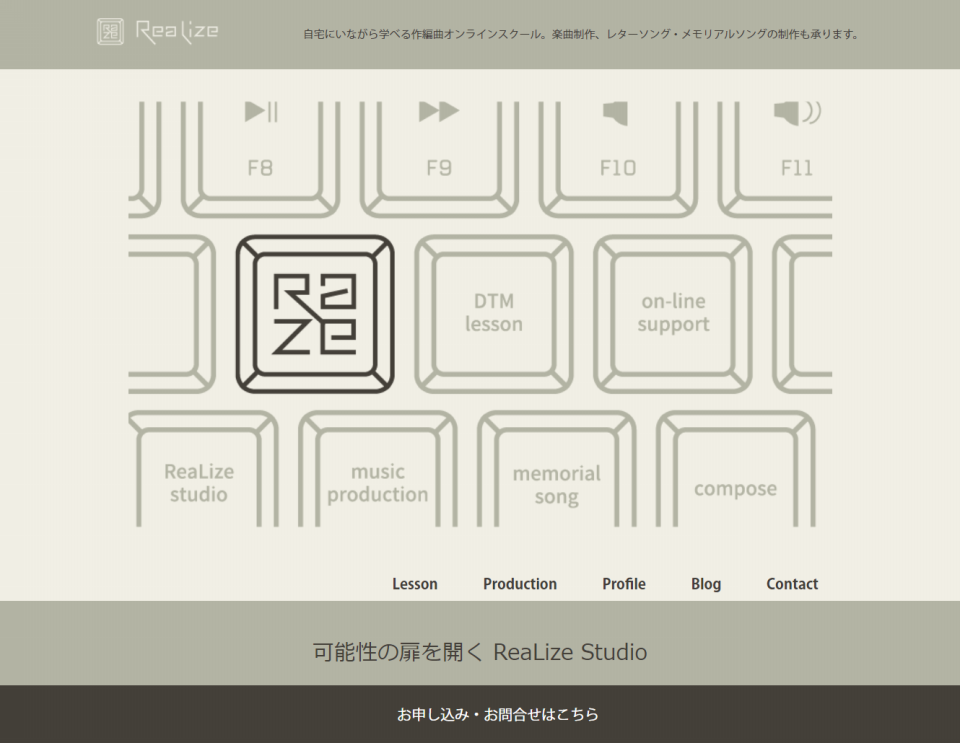The width and height of the screenshot is (960, 743).
Task: Click the お申し込み・お問合せはこちら banner link
Action: click(x=498, y=714)
